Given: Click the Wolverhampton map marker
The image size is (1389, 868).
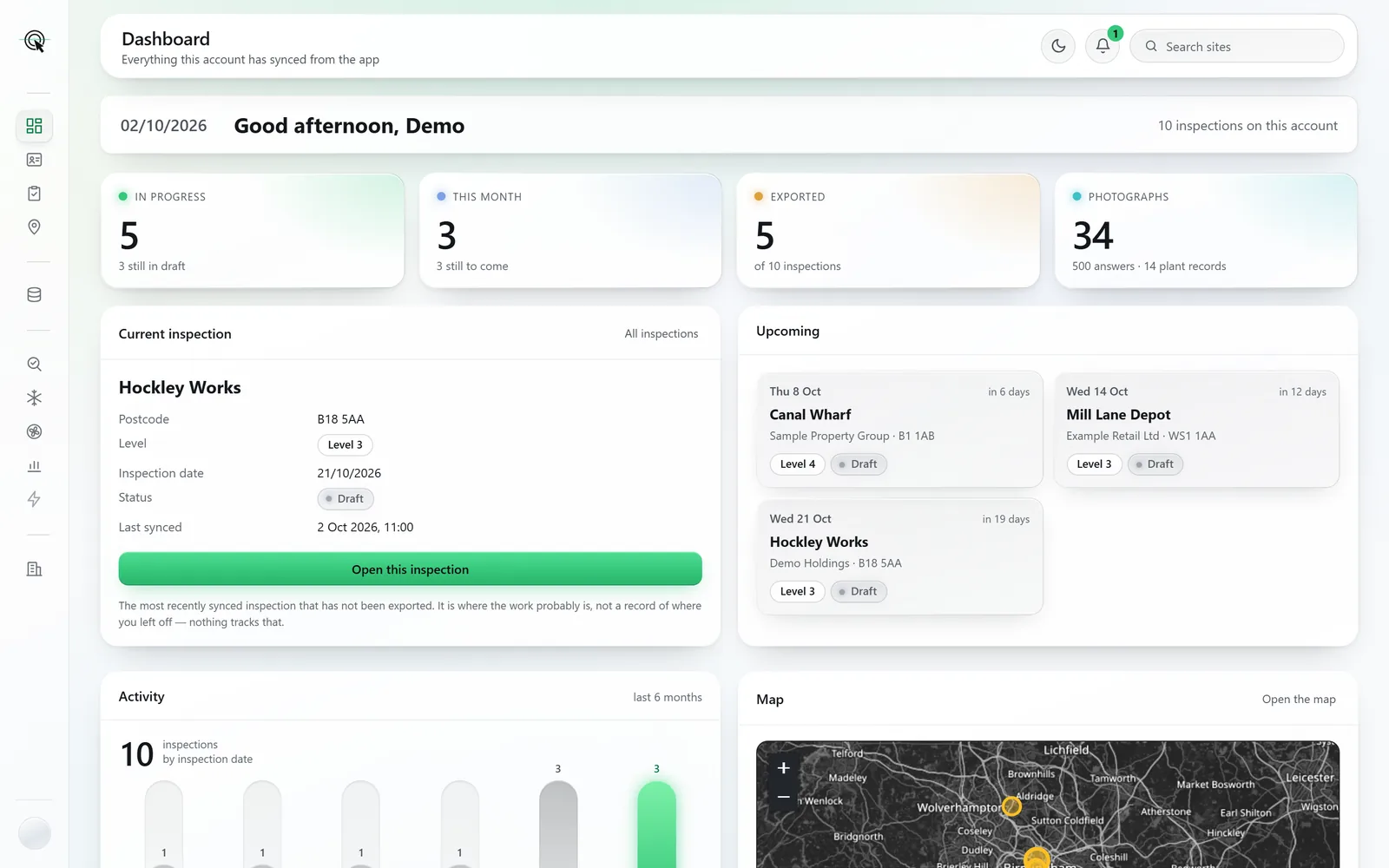Looking at the screenshot, I should [1011, 806].
